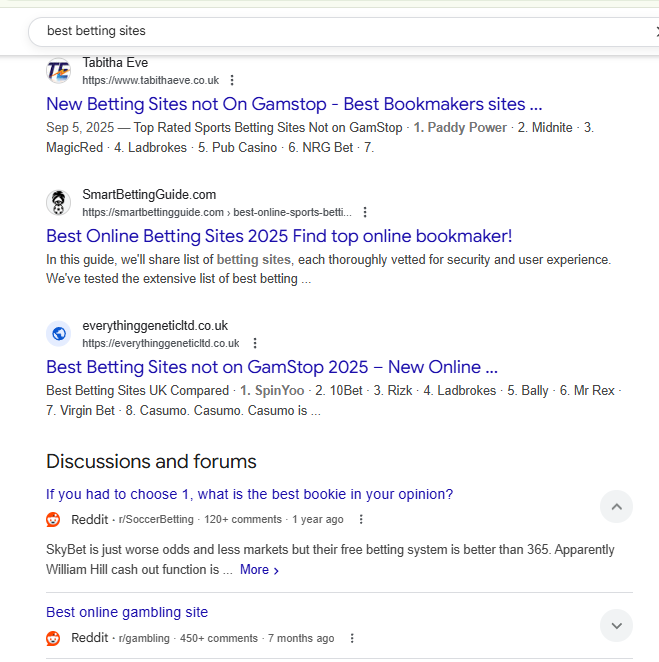Collapse the best bookie discussion chevron
The width and height of the screenshot is (659, 662).
[x=616, y=507]
